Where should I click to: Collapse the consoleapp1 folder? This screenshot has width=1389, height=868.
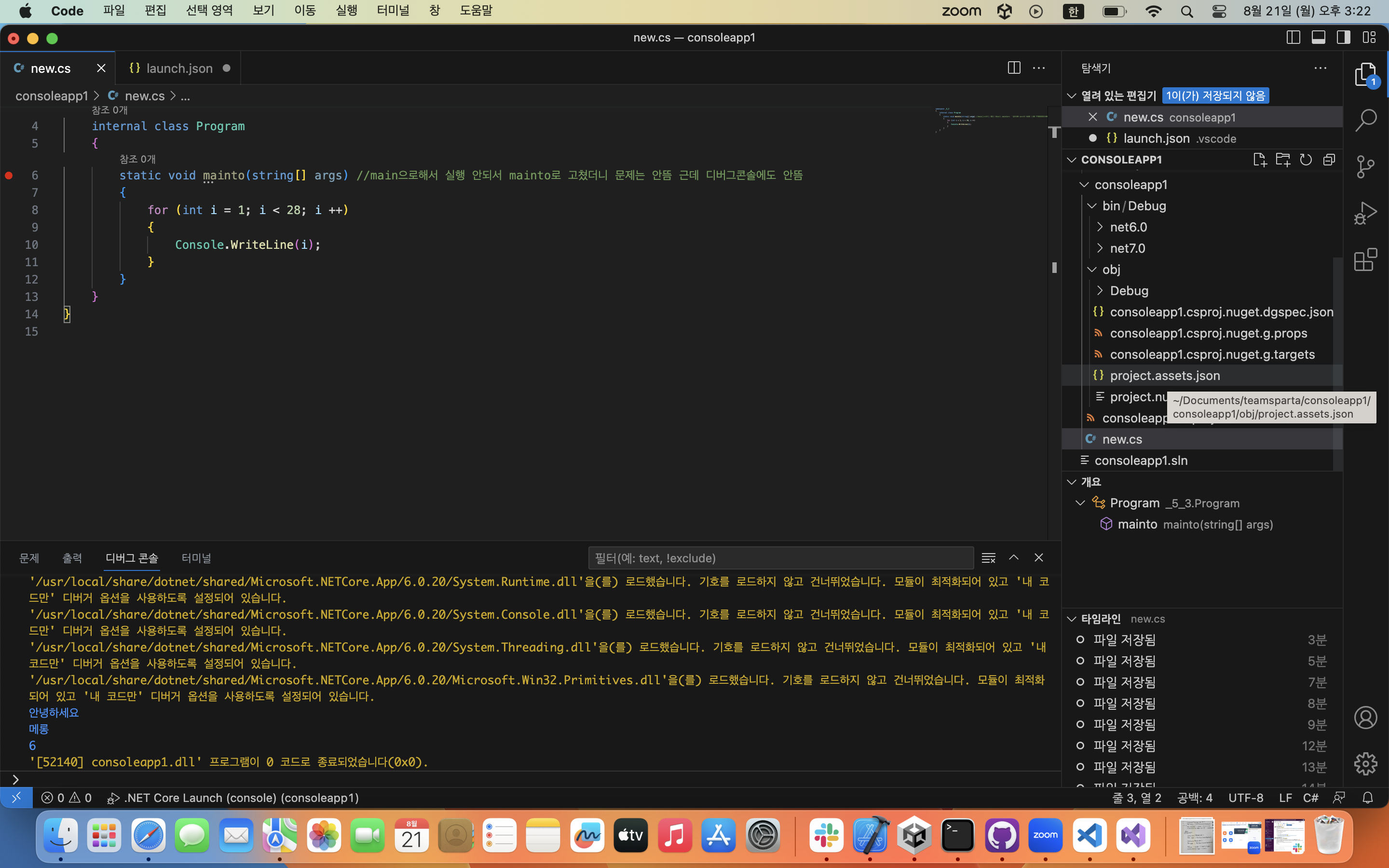[1084, 185]
